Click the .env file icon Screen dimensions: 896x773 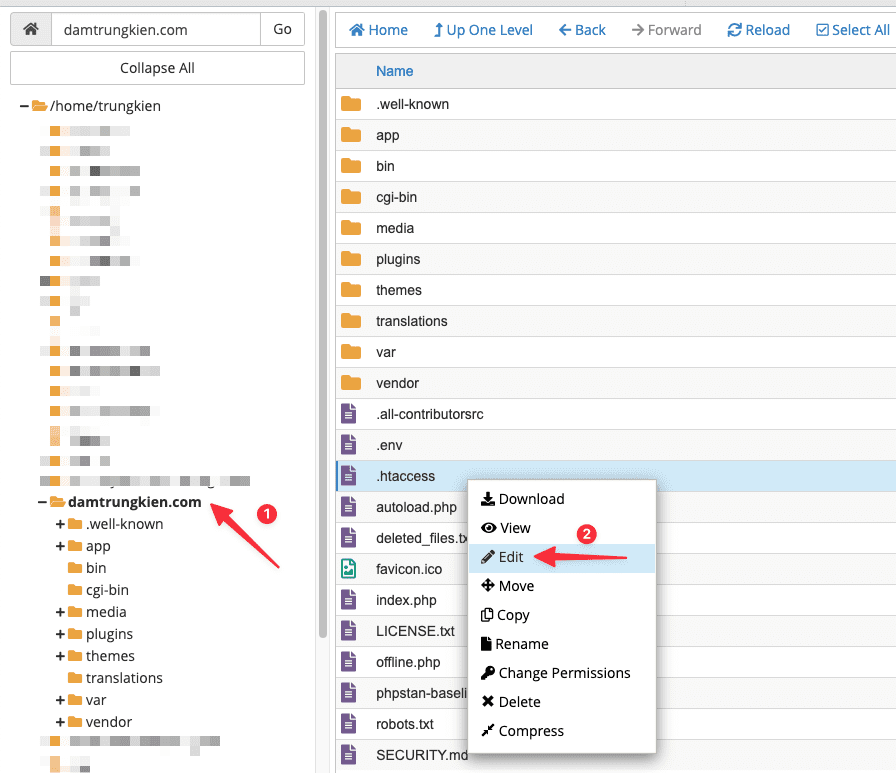(x=349, y=445)
